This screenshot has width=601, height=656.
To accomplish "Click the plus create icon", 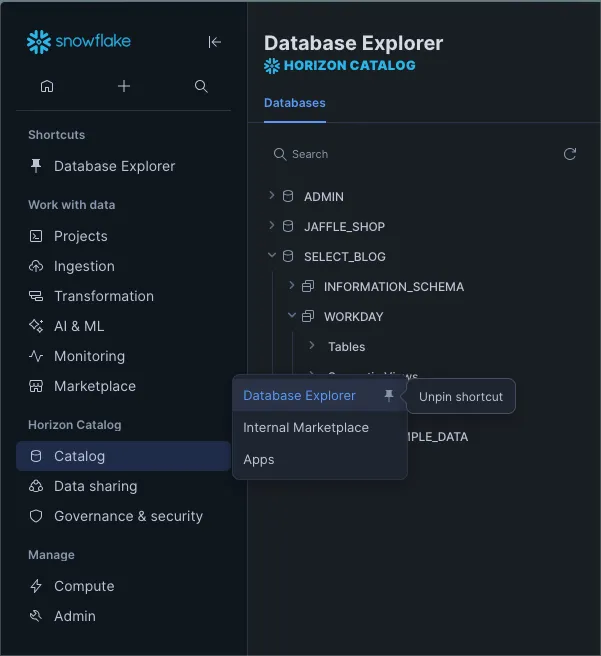I will click(124, 86).
